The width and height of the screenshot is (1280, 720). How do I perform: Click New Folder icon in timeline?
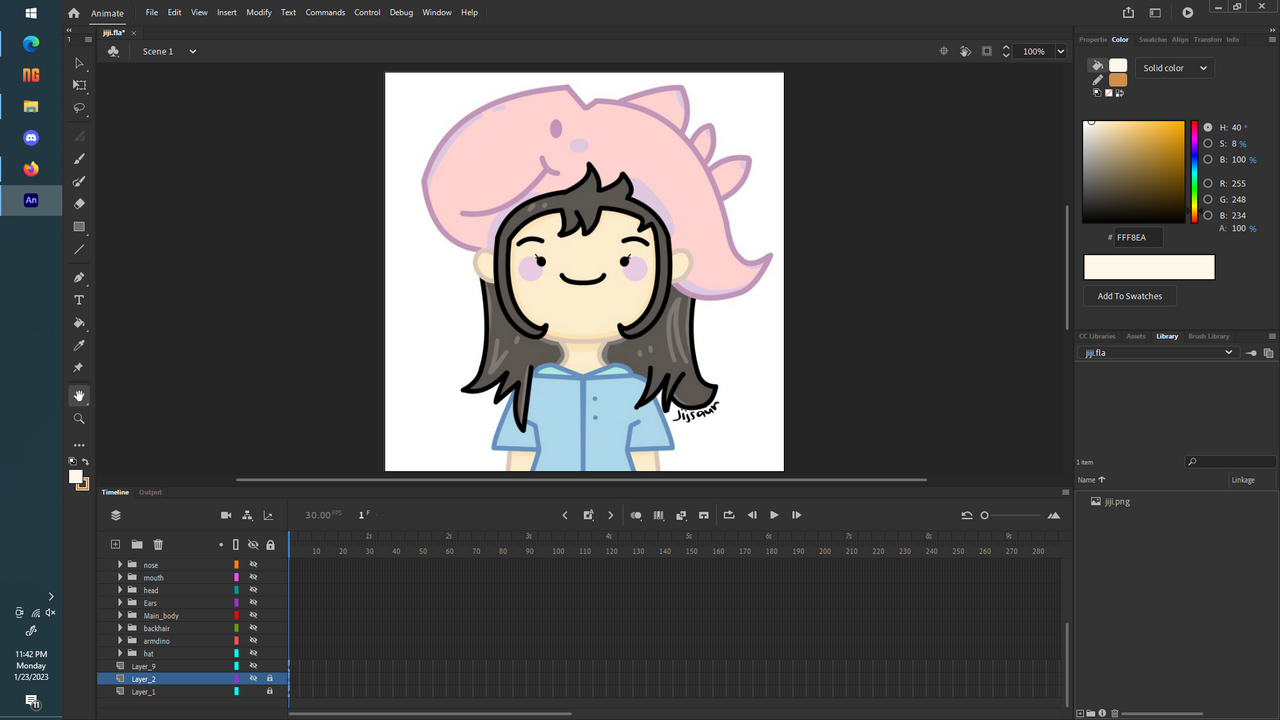coord(137,544)
